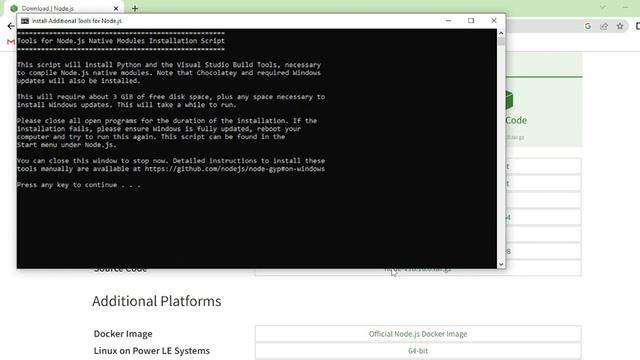Viewport: 640px width, 360px height.
Task: Close the Install Additional Tools console window
Action: tap(494, 20)
